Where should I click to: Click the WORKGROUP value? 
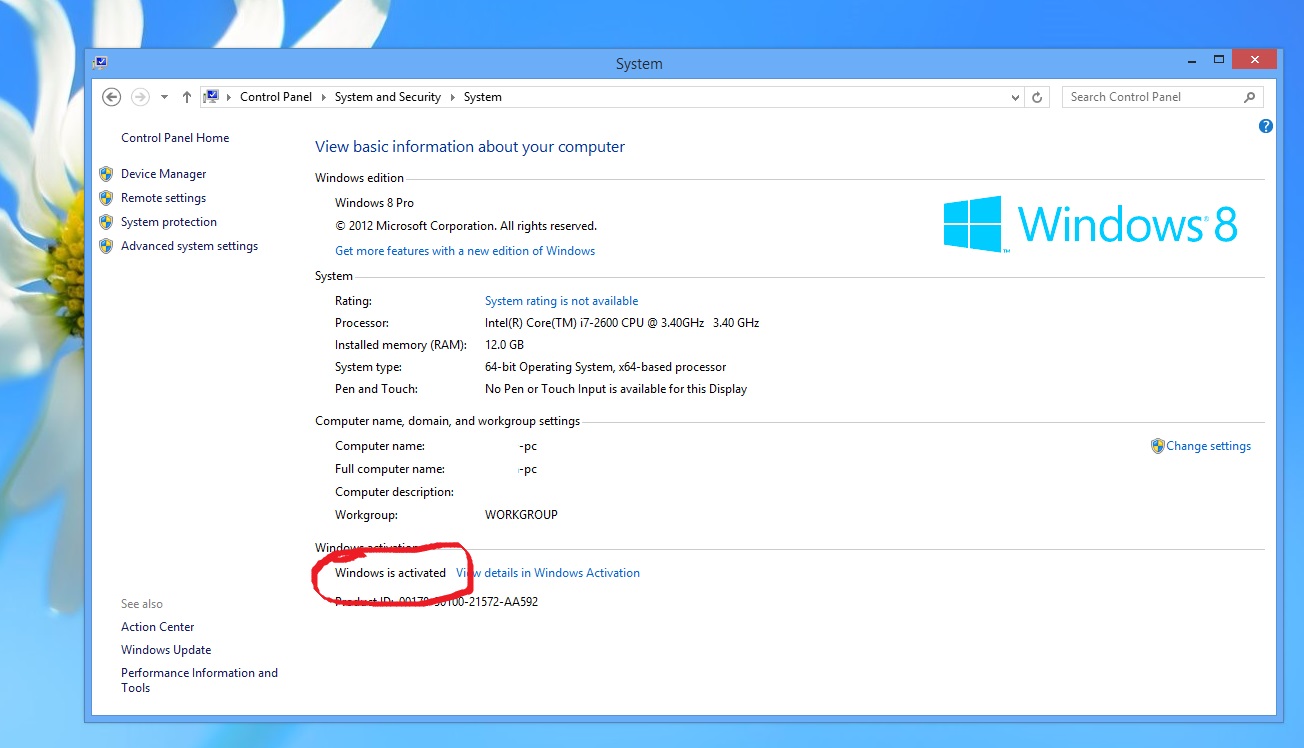tap(521, 515)
